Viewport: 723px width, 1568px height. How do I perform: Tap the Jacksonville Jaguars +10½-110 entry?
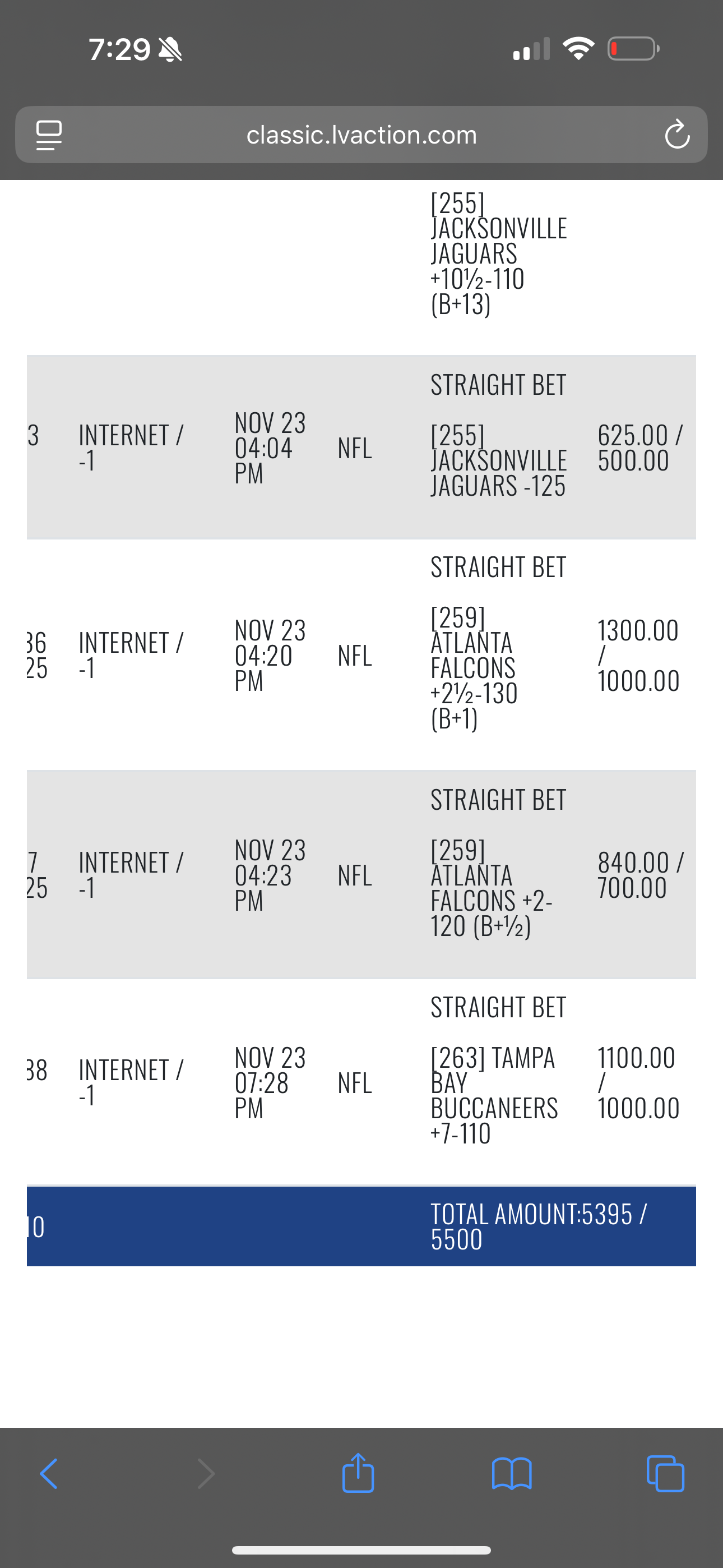click(498, 253)
